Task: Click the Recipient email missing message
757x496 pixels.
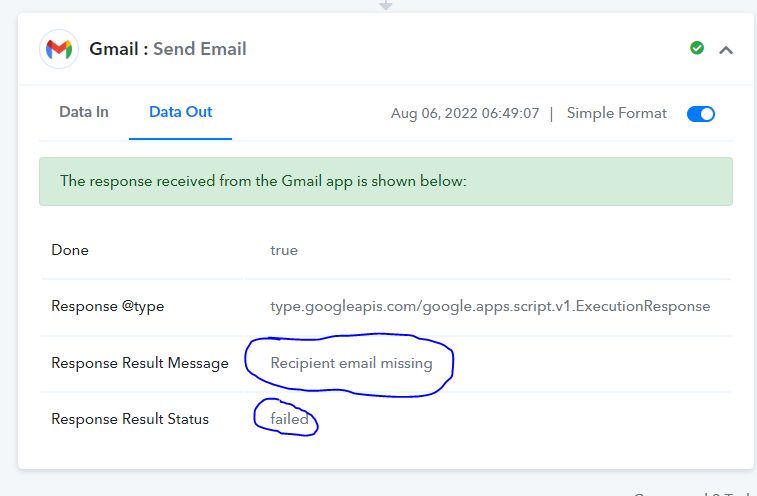Action: pos(351,363)
